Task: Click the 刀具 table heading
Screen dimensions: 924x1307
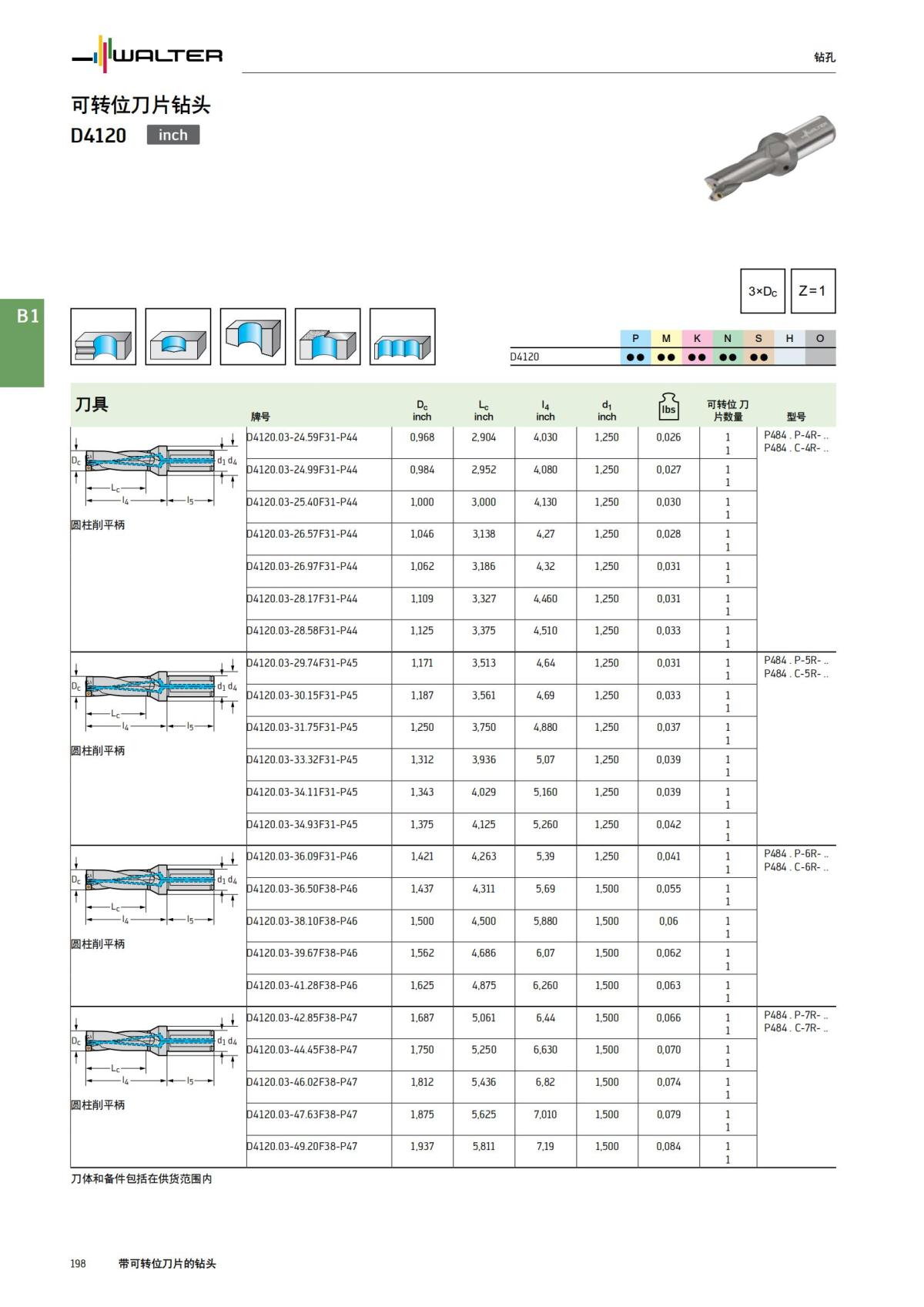Action: [92, 404]
